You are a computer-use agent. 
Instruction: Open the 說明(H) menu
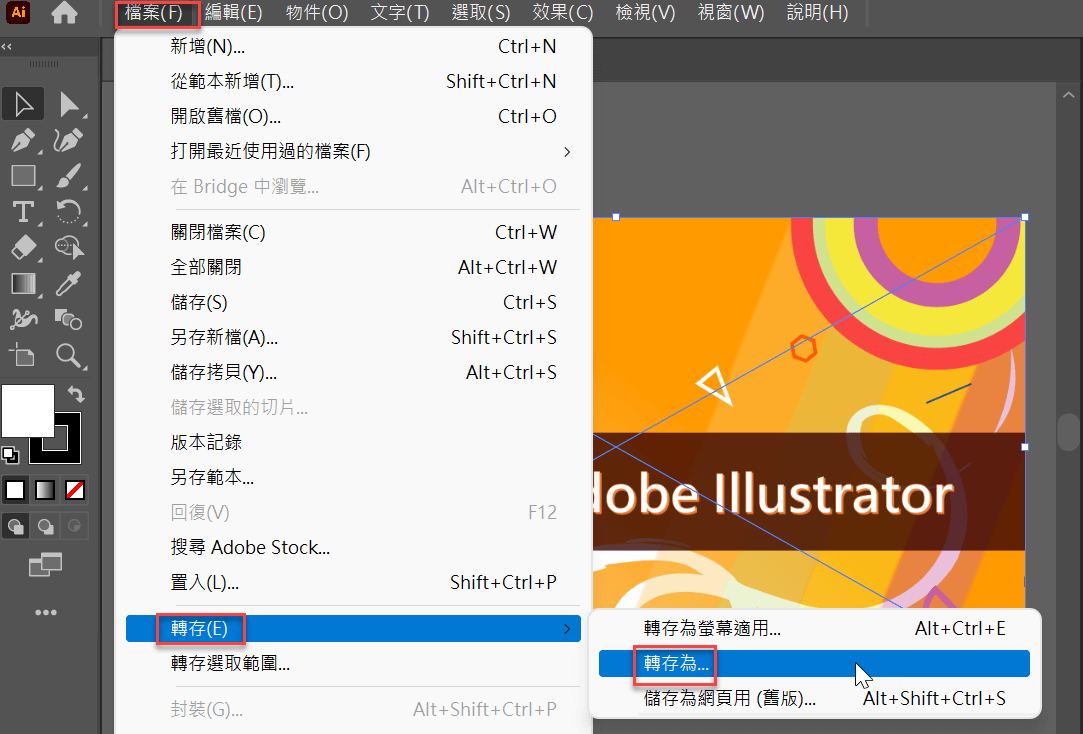pos(817,12)
